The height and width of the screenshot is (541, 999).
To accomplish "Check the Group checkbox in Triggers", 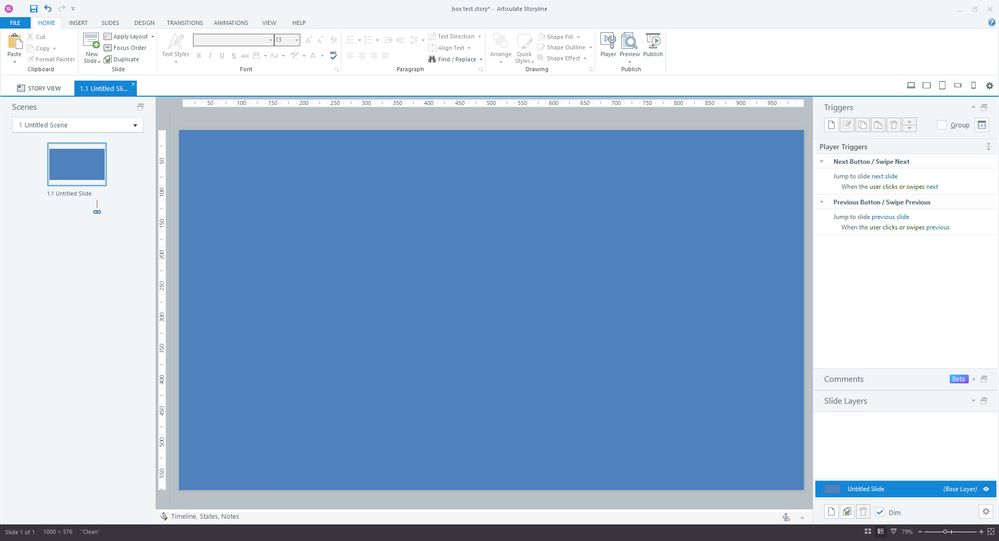I will [942, 125].
